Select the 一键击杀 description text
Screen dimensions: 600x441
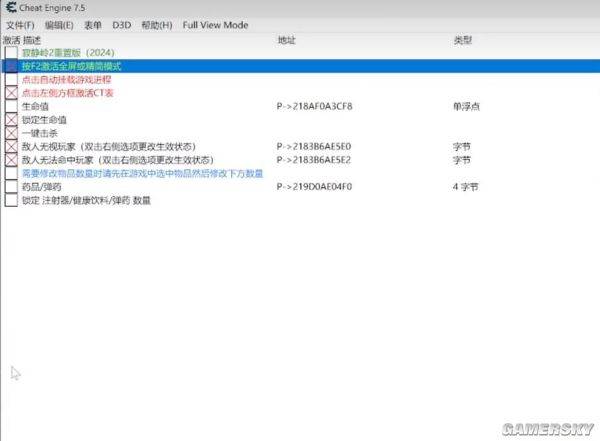tap(40, 133)
